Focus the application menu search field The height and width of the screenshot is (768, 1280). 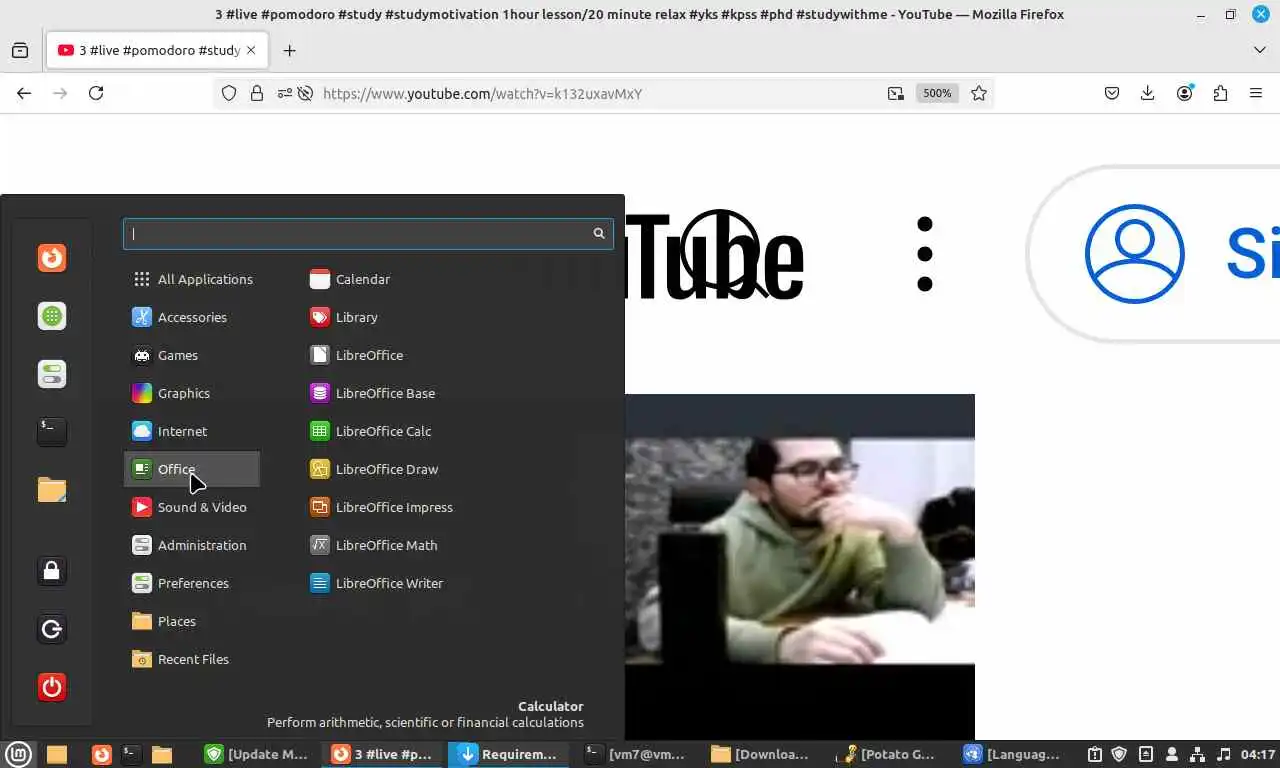coord(368,233)
